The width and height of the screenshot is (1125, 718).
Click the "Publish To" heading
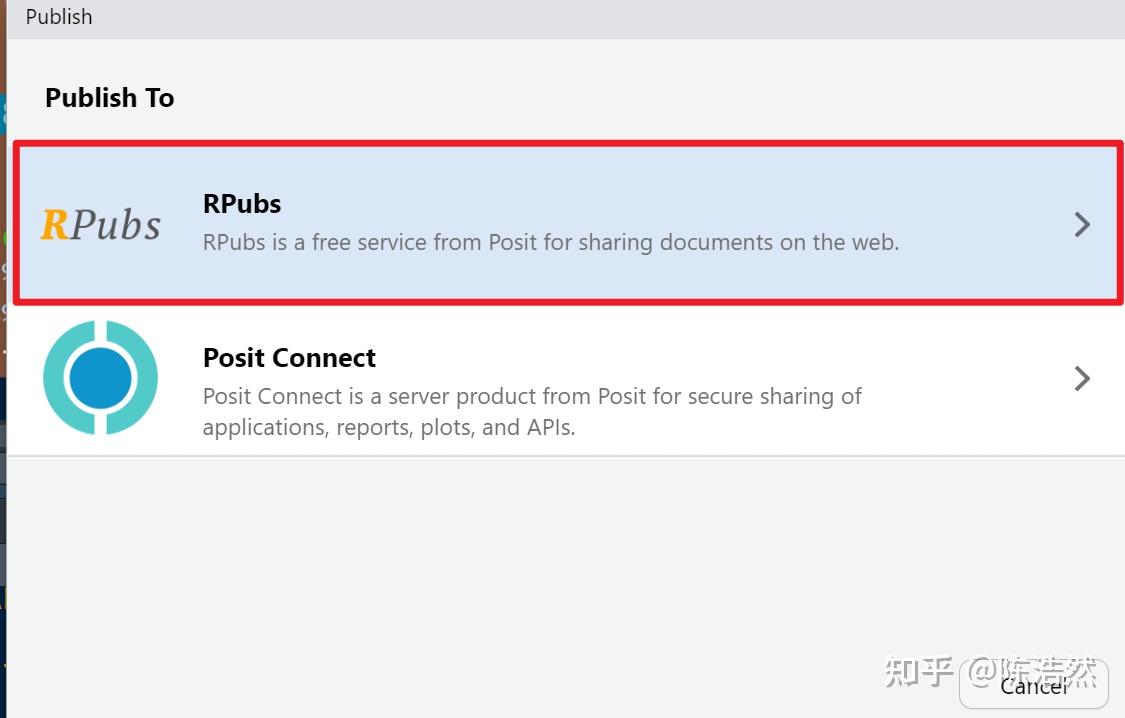tap(109, 98)
